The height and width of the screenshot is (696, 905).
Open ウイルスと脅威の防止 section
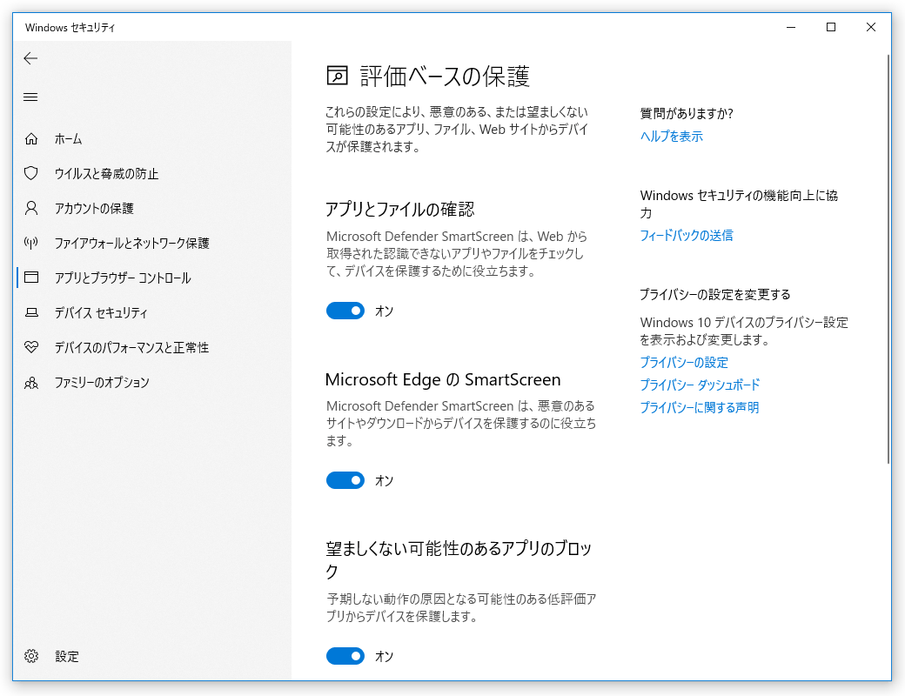(106, 174)
